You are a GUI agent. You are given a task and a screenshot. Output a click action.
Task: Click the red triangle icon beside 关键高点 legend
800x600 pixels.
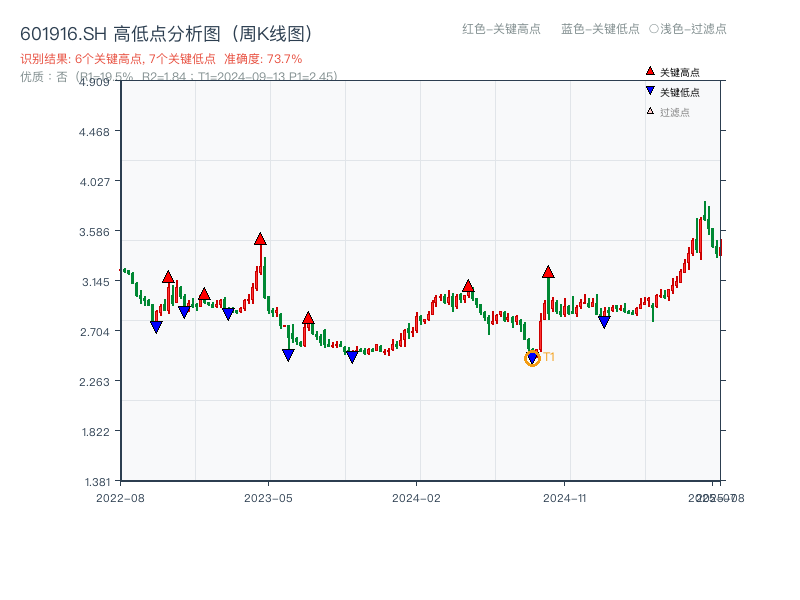pos(650,71)
